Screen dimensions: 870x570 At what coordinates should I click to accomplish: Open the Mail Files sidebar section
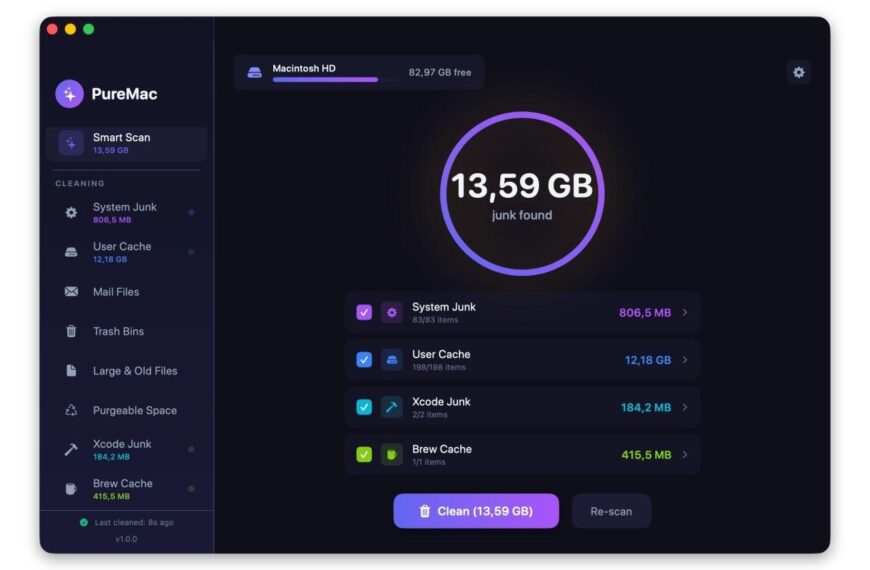[127, 291]
